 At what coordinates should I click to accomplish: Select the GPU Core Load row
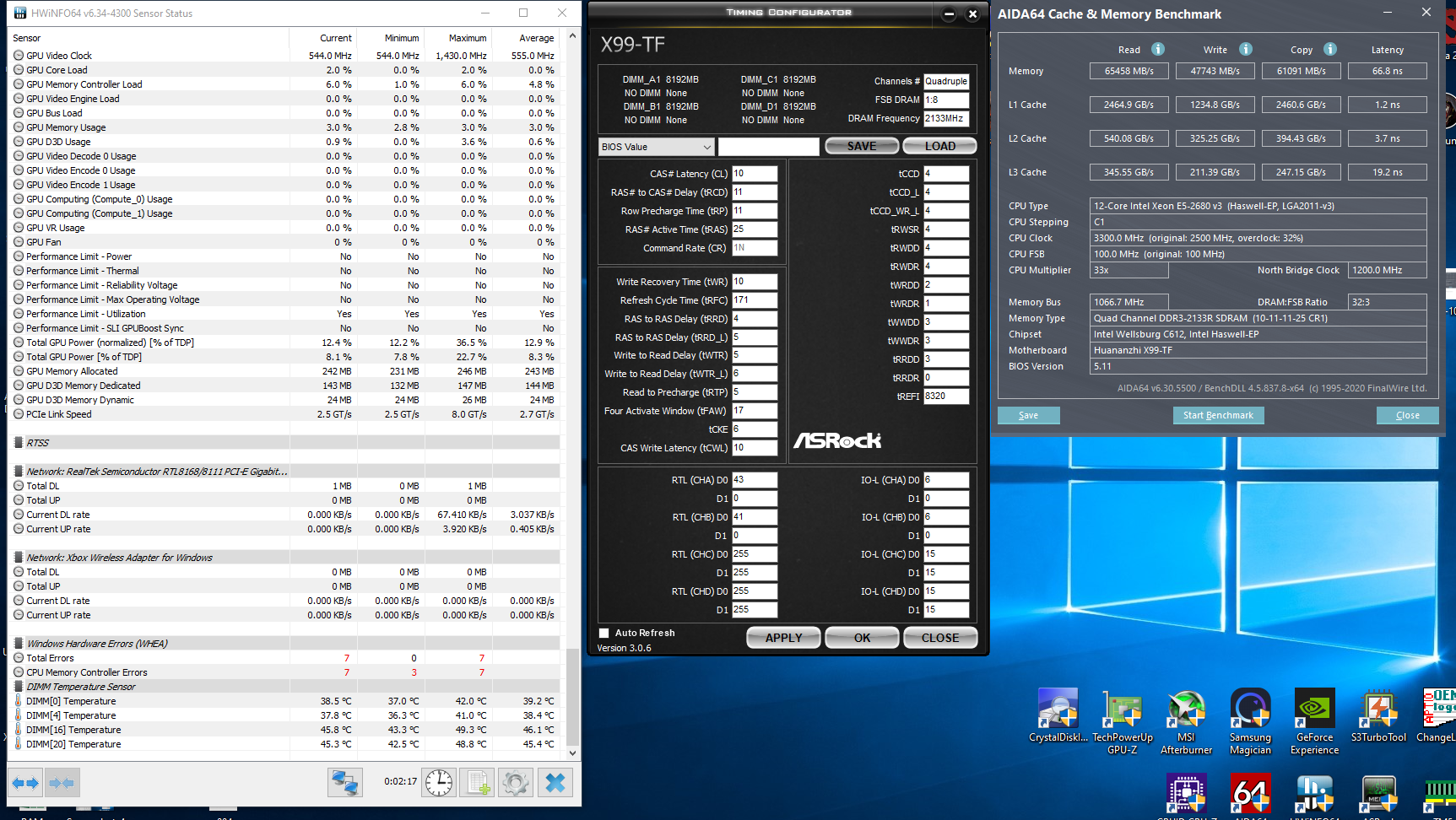pos(284,70)
